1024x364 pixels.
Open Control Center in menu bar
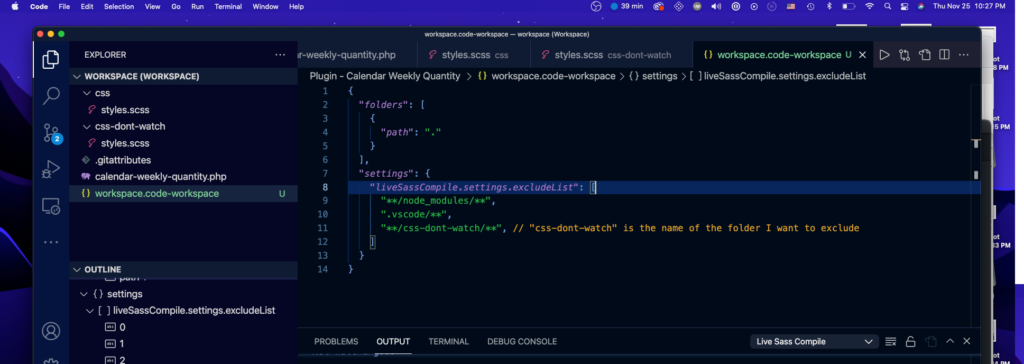pyautogui.click(x=904, y=7)
